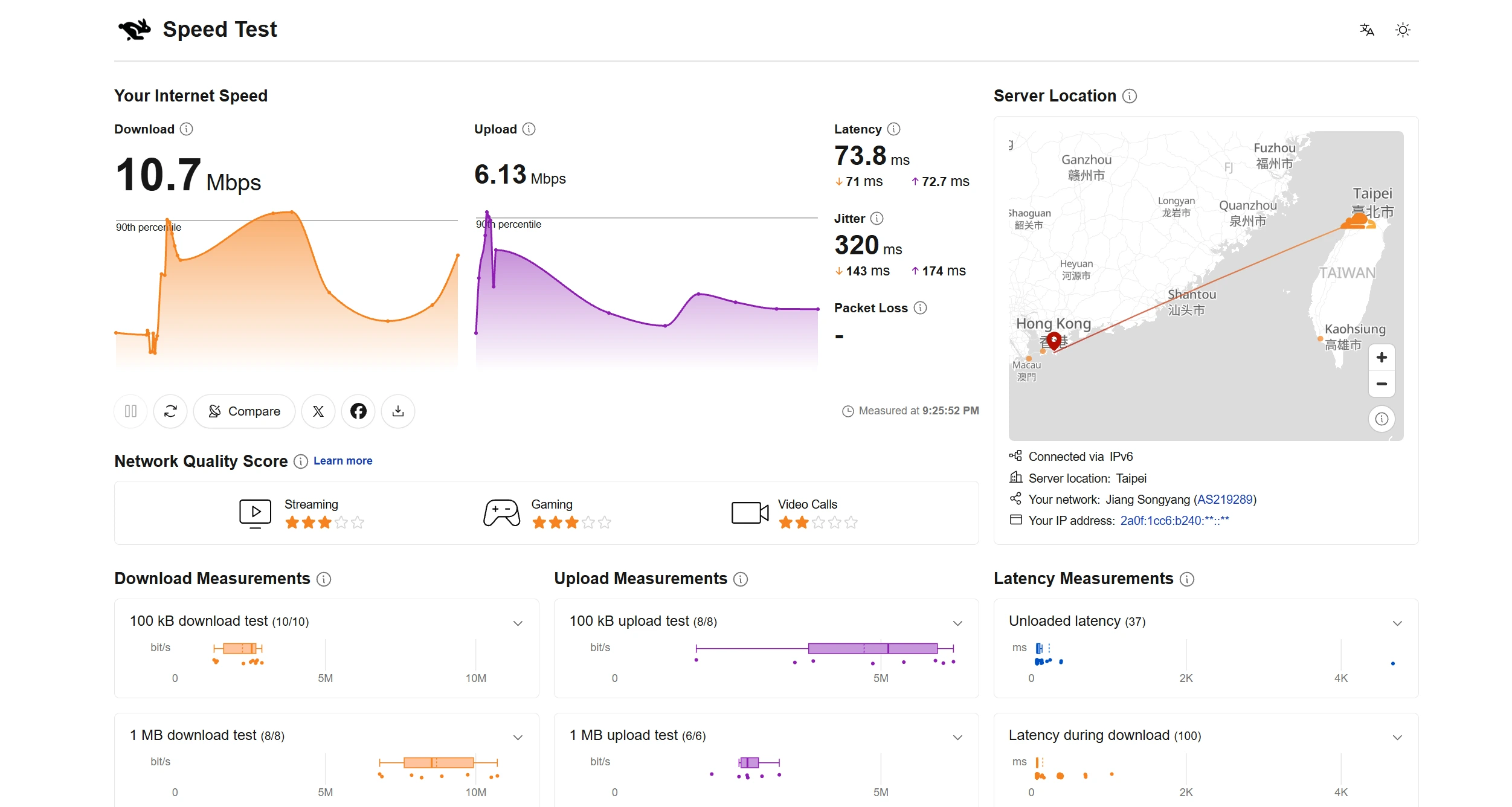Share results on X (Twitter)

pos(318,411)
